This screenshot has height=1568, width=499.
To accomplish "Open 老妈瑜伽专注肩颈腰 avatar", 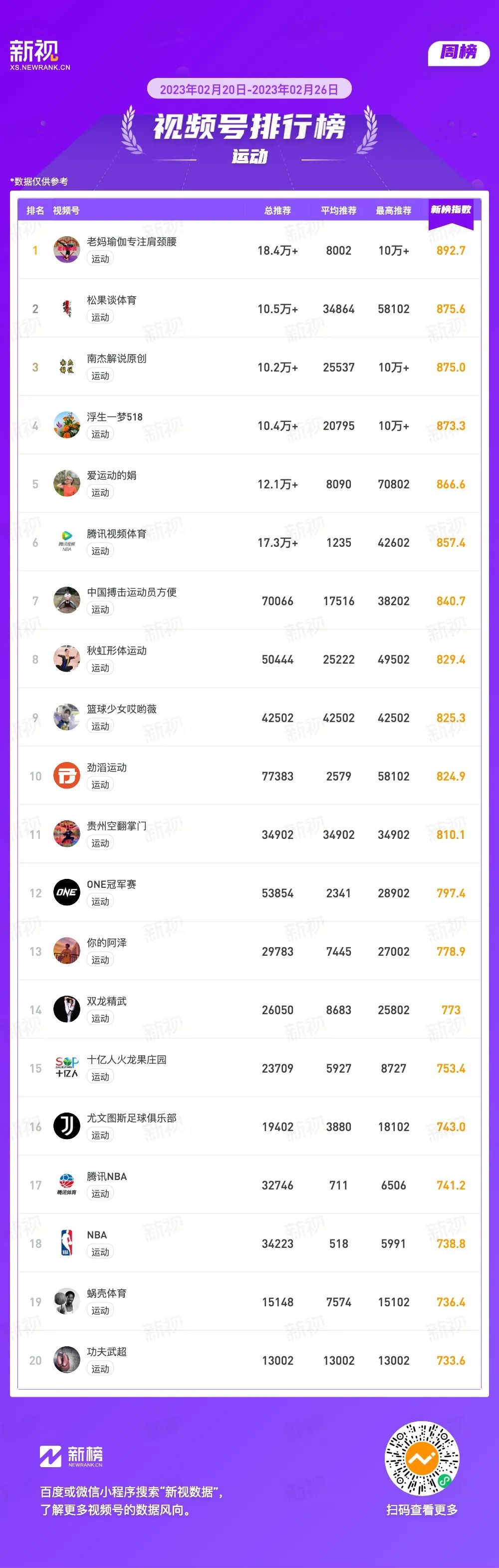I will click(67, 250).
